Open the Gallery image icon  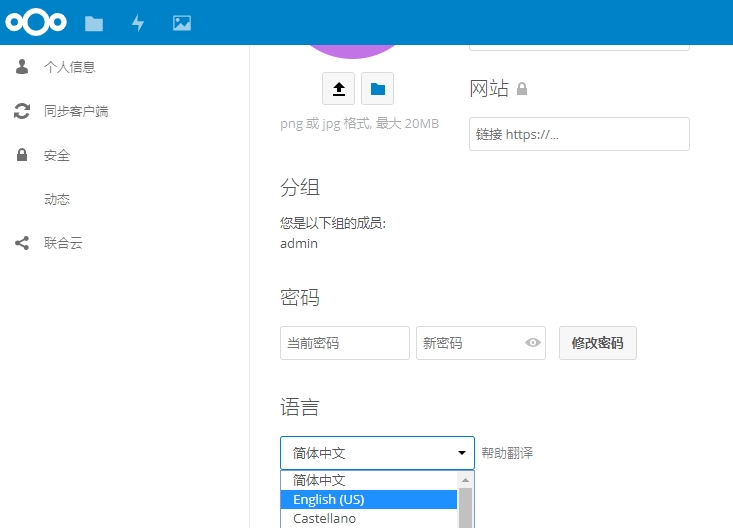(x=181, y=23)
